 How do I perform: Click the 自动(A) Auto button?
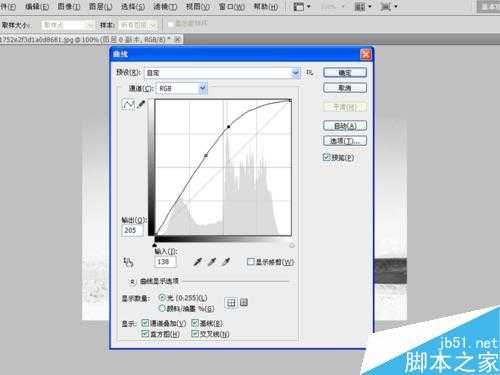pos(345,126)
